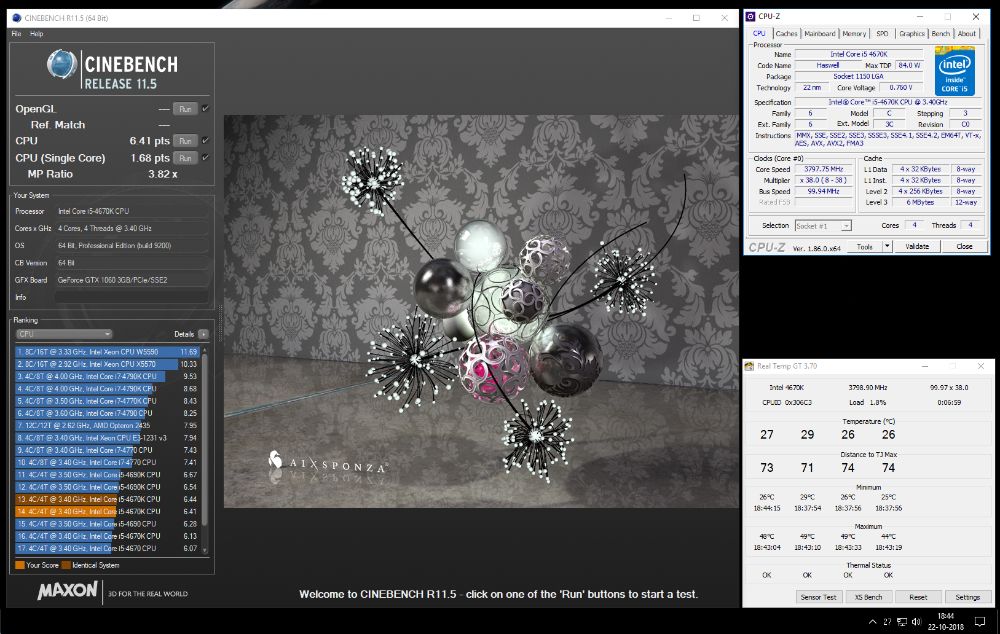Open the Ranking CPU dropdown
This screenshot has height=634, width=1000.
[x=64, y=334]
